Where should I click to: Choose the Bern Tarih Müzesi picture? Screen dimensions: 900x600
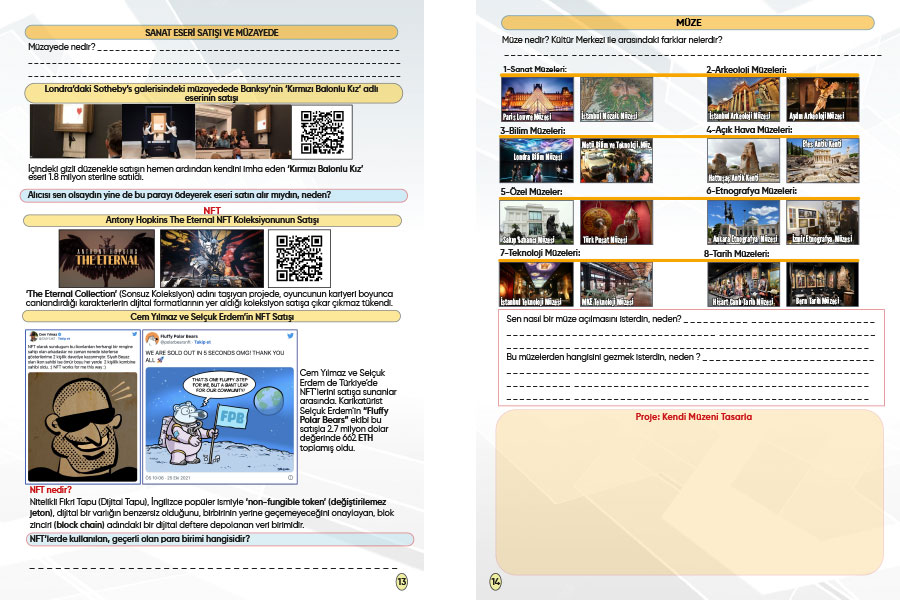[823, 284]
